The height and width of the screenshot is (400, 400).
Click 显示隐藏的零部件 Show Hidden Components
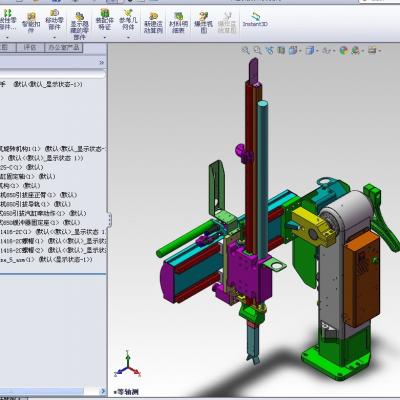coord(79,26)
